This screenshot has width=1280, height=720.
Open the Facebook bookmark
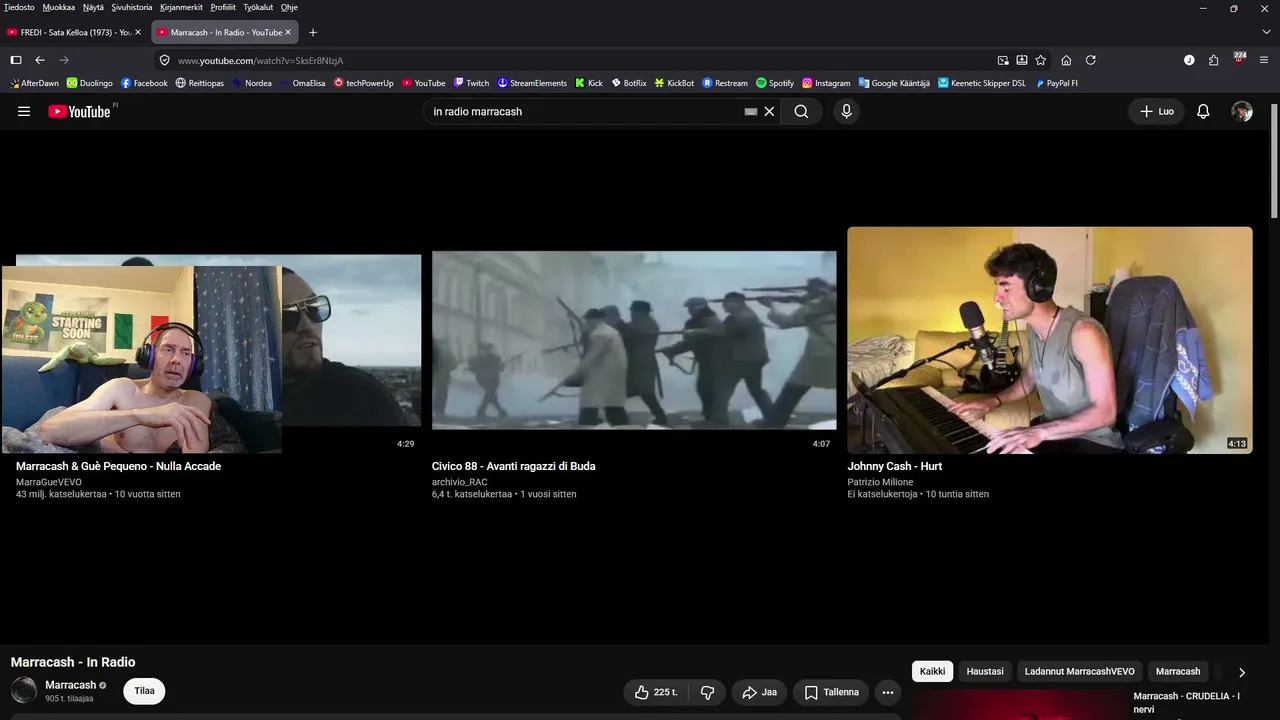(x=144, y=83)
